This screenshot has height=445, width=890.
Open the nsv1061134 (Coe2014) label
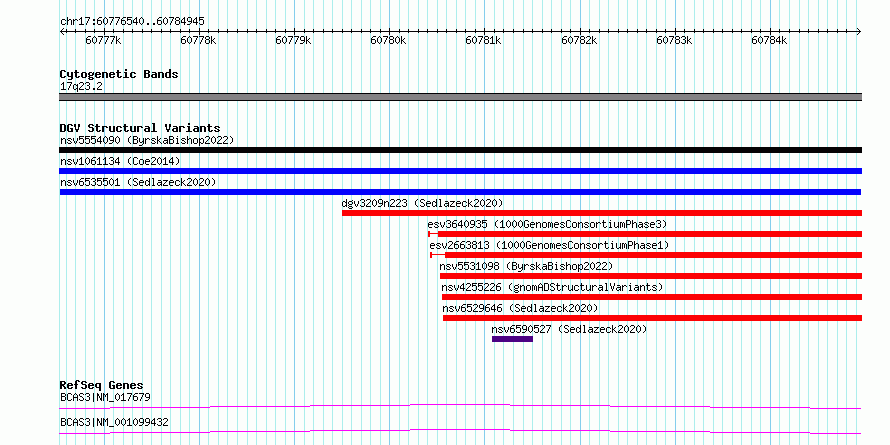tap(120, 161)
